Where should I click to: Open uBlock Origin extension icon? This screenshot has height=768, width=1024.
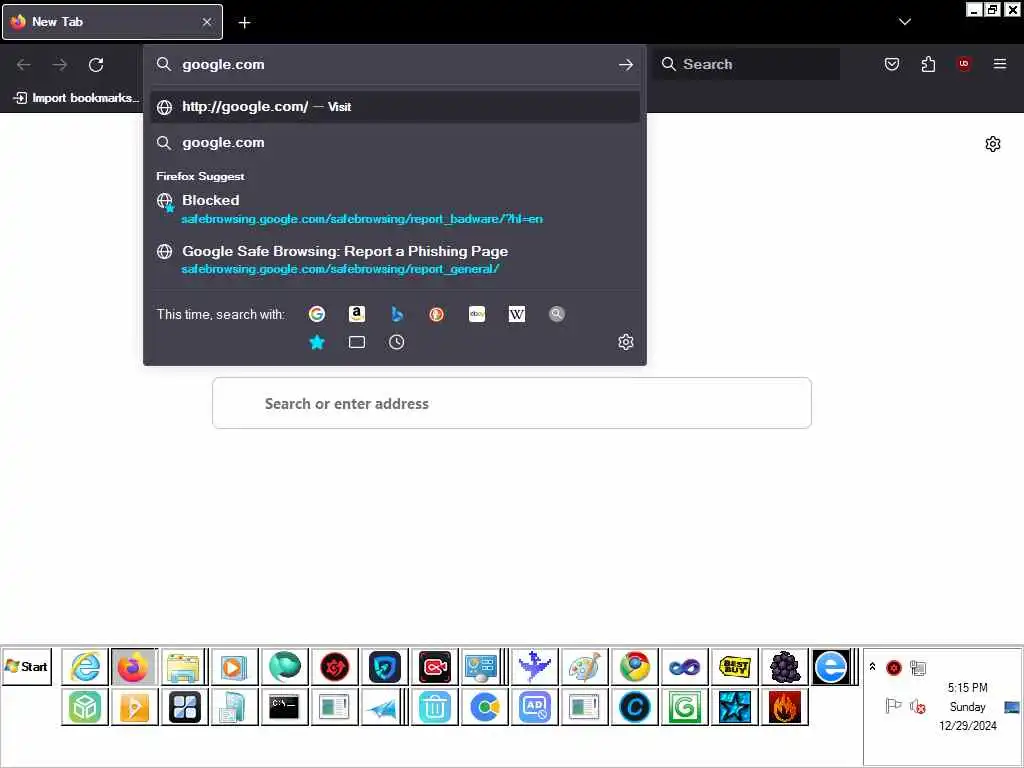[964, 64]
